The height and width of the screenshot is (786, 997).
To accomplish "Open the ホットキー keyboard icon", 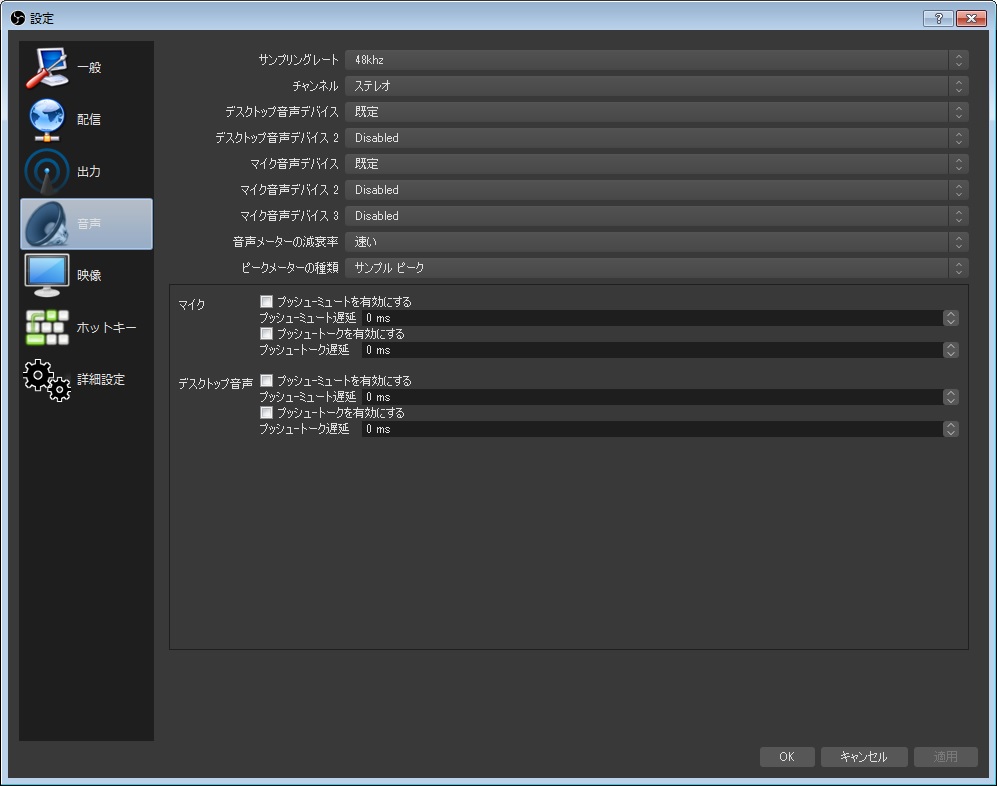I will 46,328.
